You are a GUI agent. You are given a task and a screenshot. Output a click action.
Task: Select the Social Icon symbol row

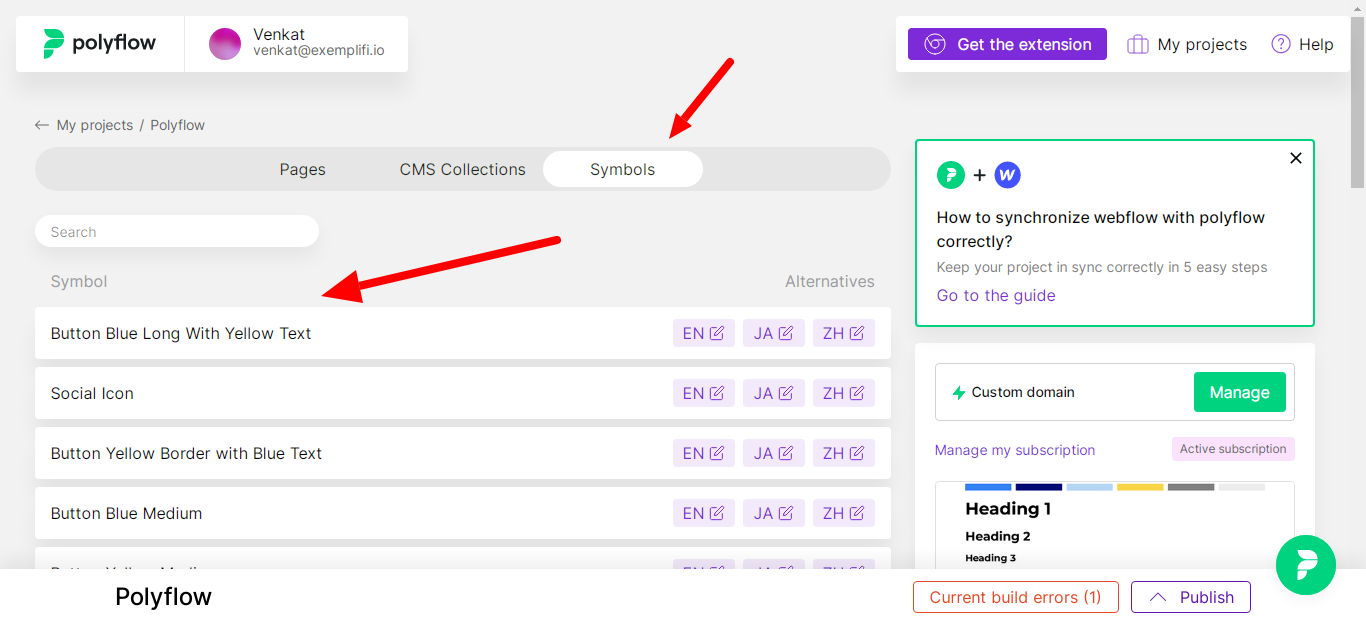[x=463, y=393]
